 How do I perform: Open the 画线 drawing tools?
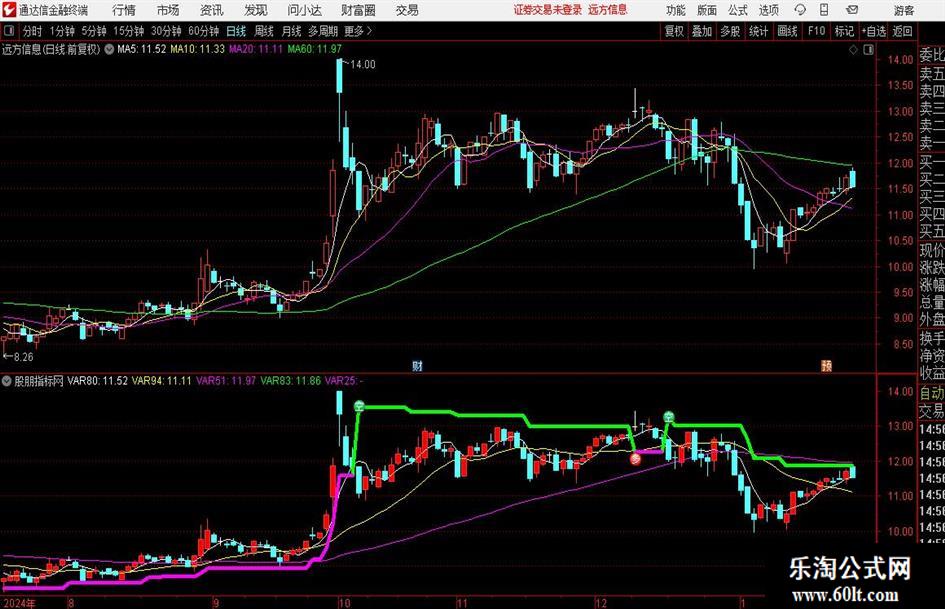coord(787,31)
